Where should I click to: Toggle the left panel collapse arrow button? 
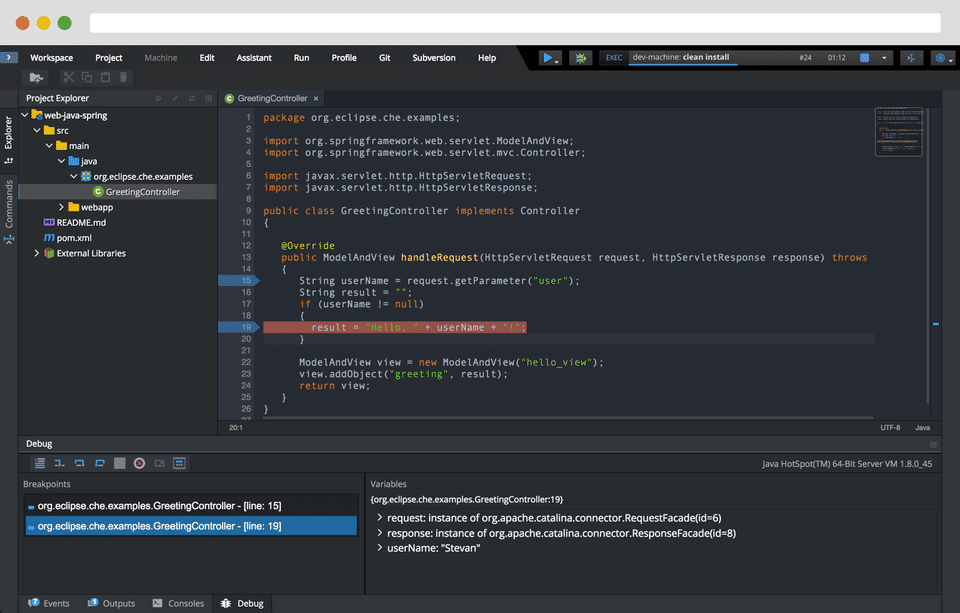coord(9,58)
